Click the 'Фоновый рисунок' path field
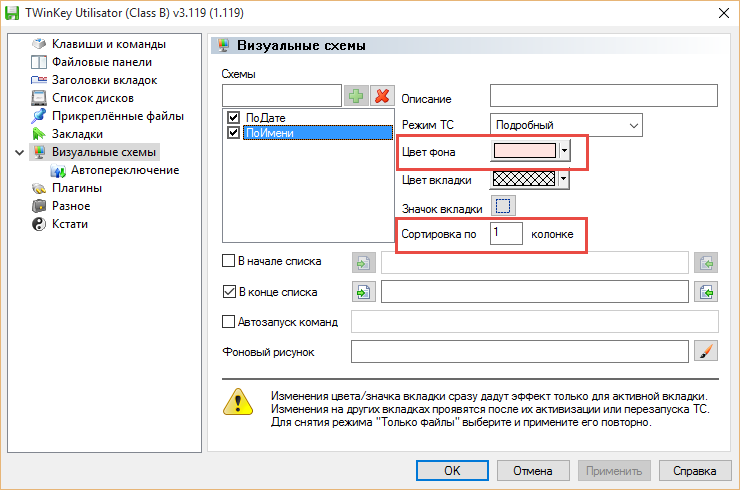Viewport: 740px width, 490px height. click(520, 351)
